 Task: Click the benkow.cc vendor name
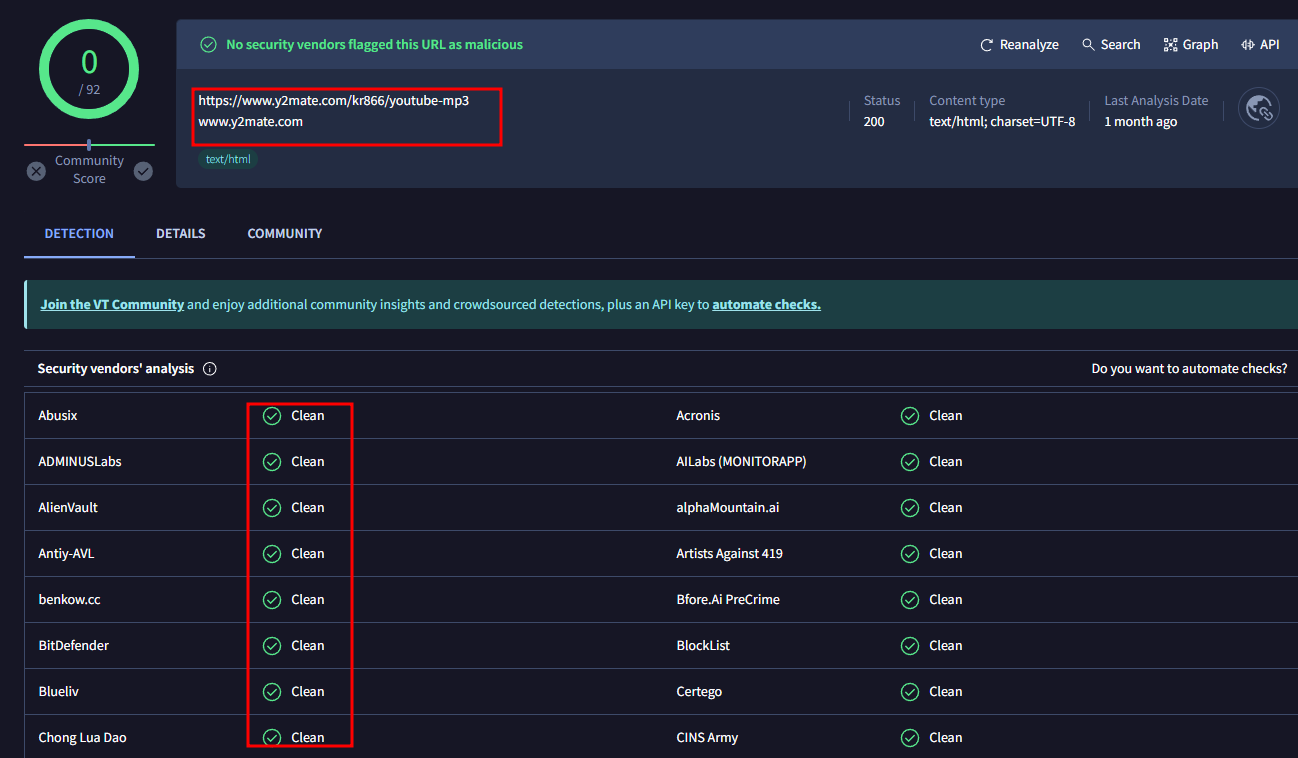[x=69, y=599]
